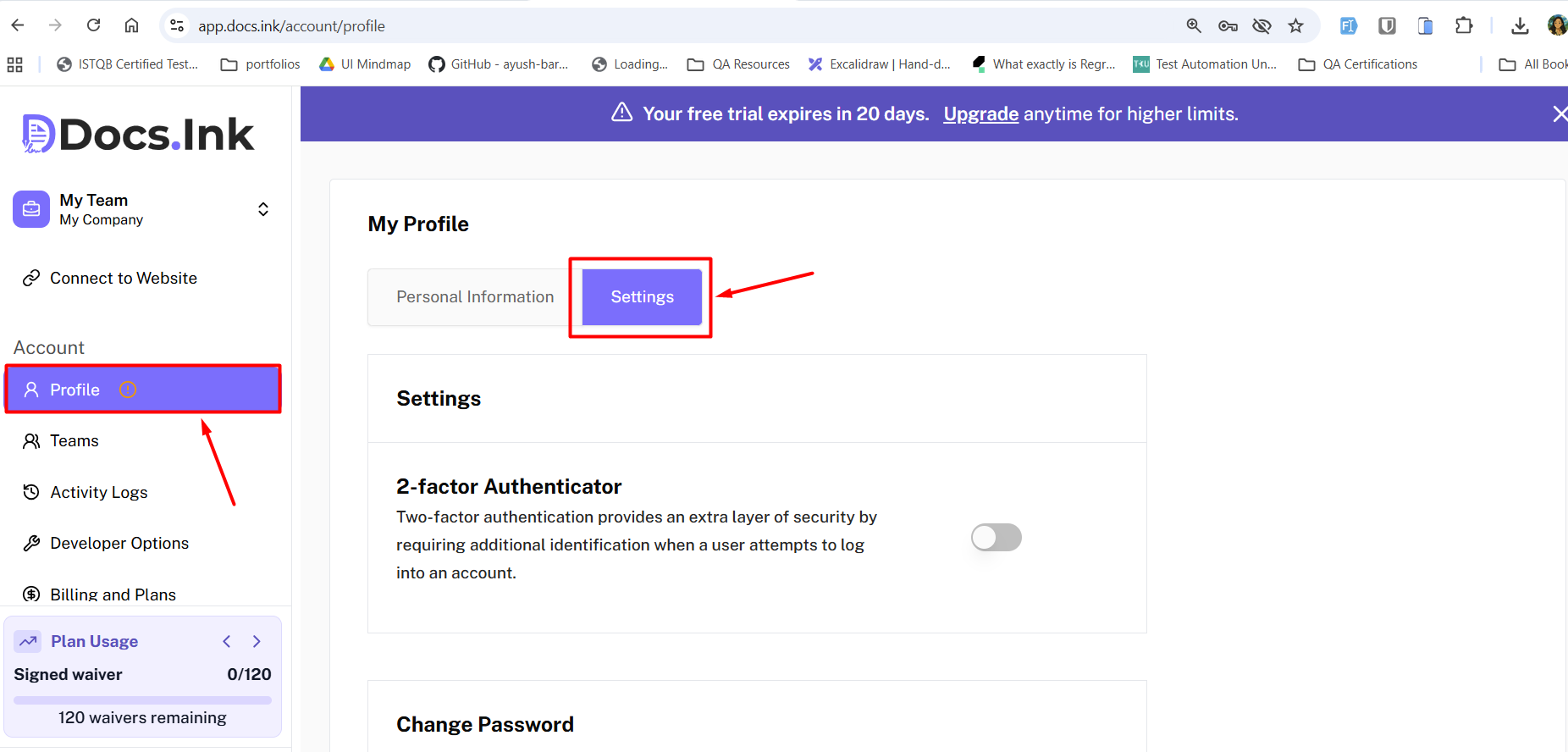
Task: Open Connect to Website
Action: (123, 278)
